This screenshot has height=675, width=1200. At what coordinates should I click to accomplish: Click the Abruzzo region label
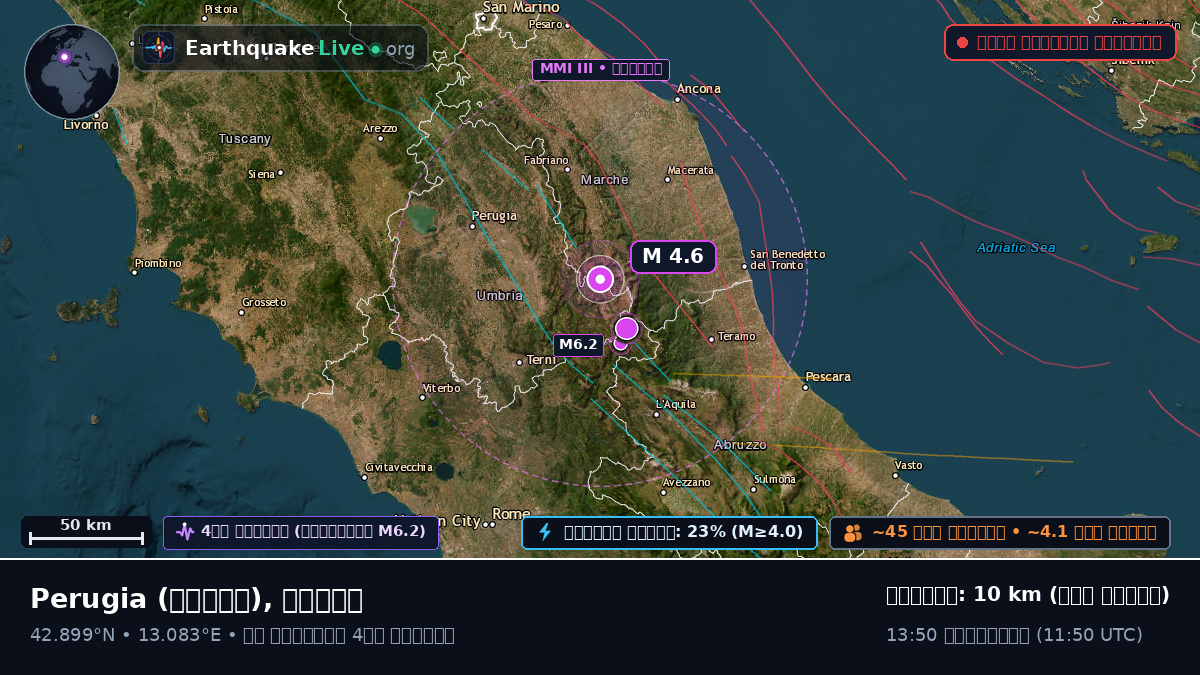pos(740,444)
